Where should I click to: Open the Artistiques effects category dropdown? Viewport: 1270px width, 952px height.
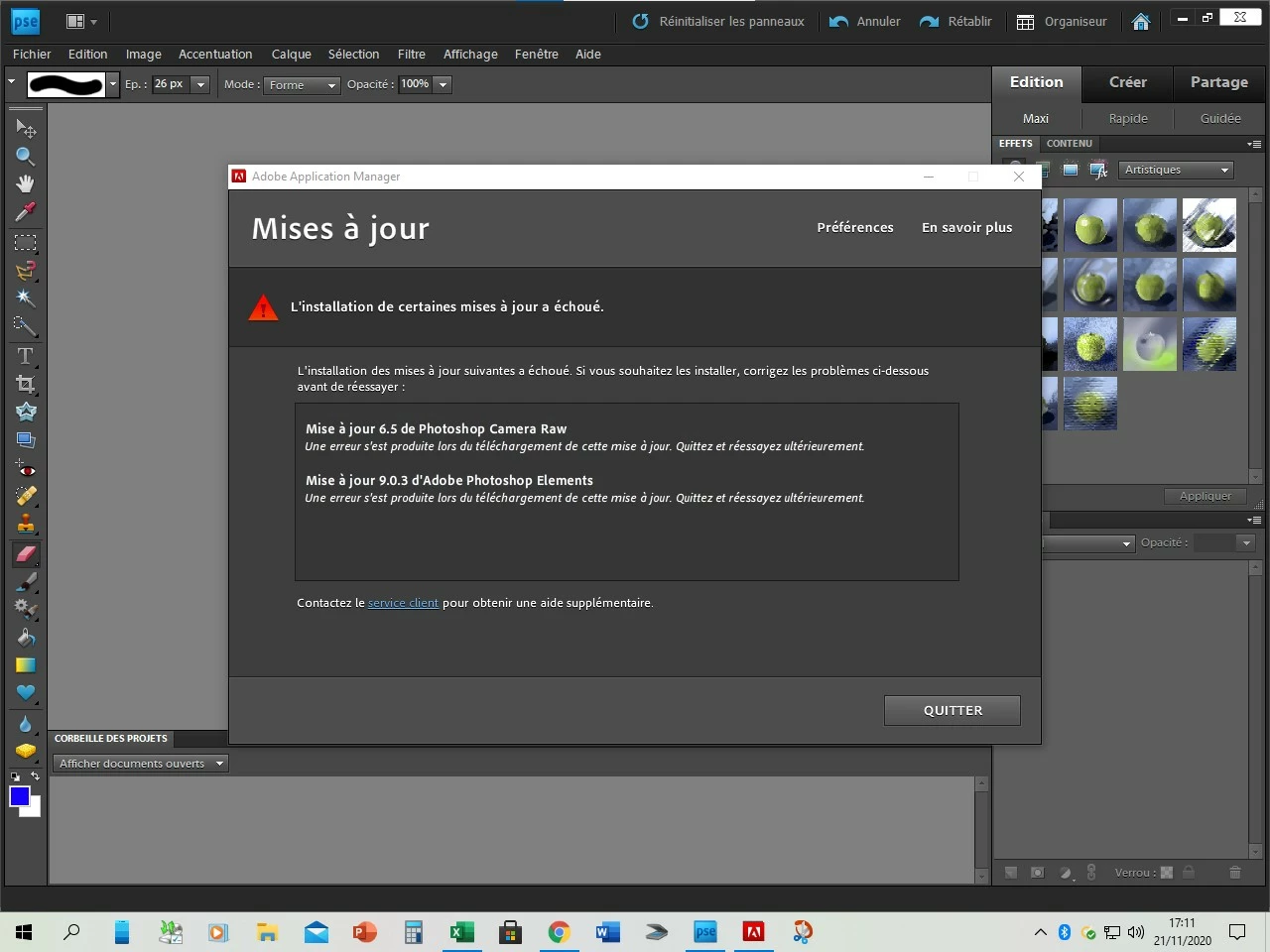click(x=1177, y=170)
